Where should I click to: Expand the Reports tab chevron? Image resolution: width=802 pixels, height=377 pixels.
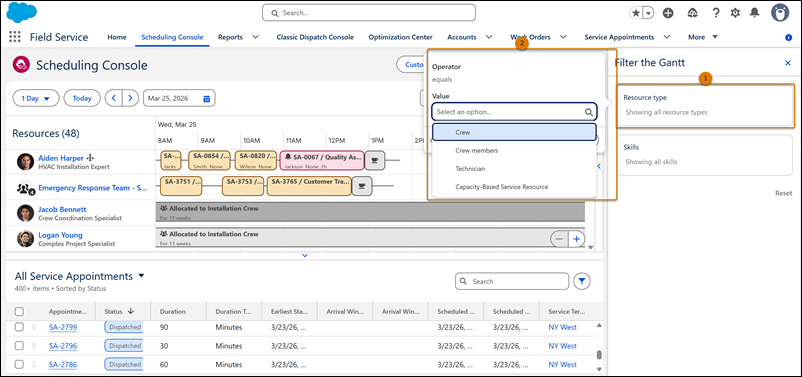click(x=256, y=37)
